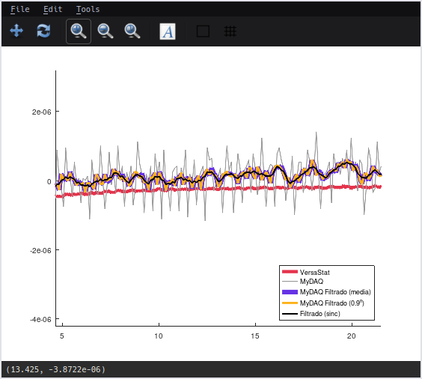Click the x-axis tick label 10
The image size is (422, 379).
[159, 336]
